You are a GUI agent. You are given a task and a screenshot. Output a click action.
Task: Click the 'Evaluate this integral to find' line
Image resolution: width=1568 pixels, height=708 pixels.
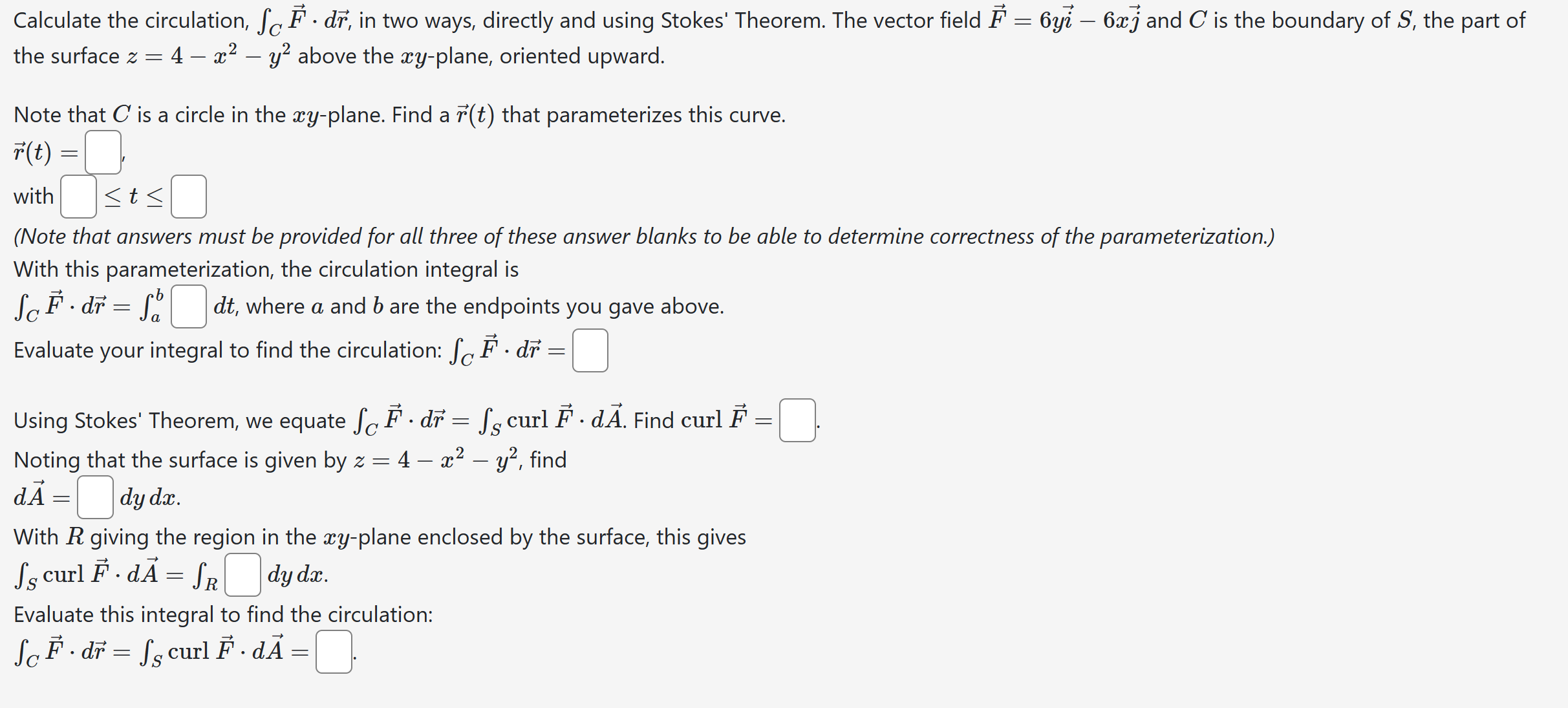click(223, 615)
